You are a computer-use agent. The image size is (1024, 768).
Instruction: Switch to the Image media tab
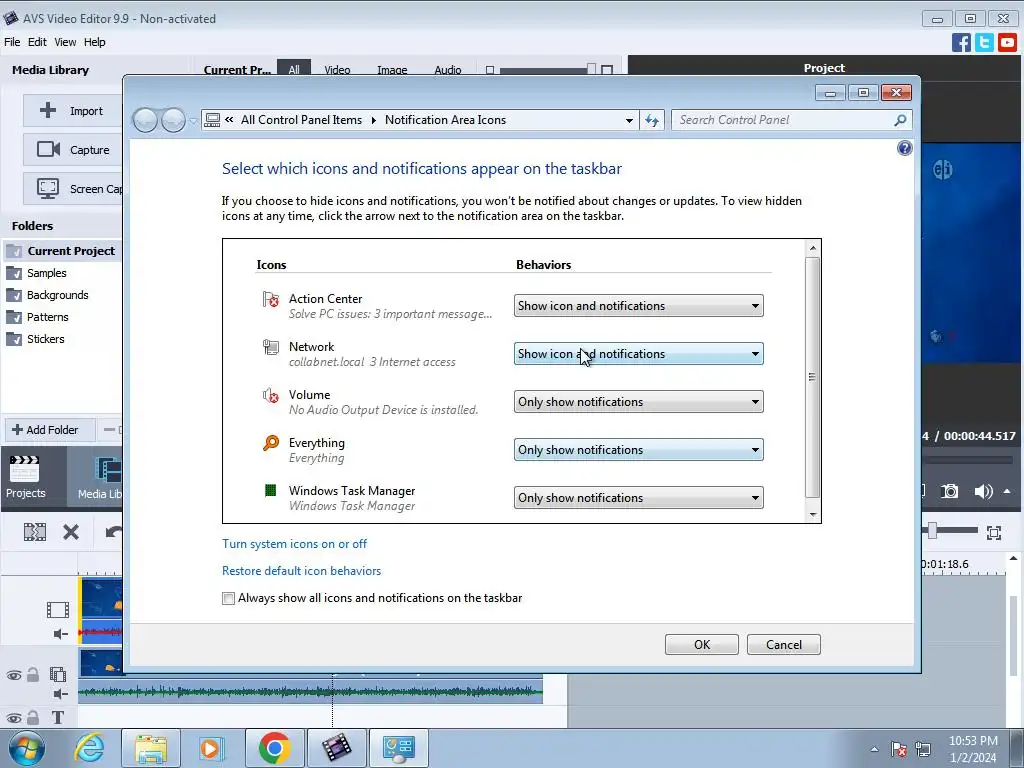click(x=392, y=69)
